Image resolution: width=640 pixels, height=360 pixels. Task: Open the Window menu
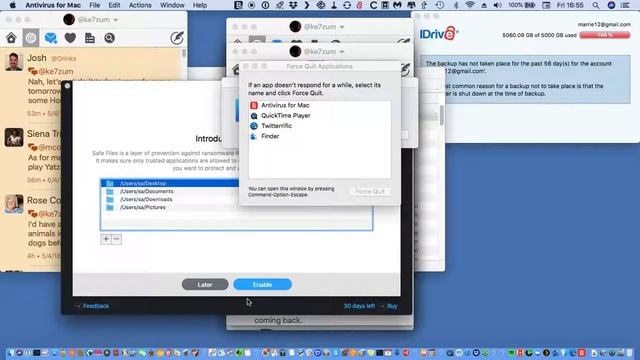pos(172,5)
